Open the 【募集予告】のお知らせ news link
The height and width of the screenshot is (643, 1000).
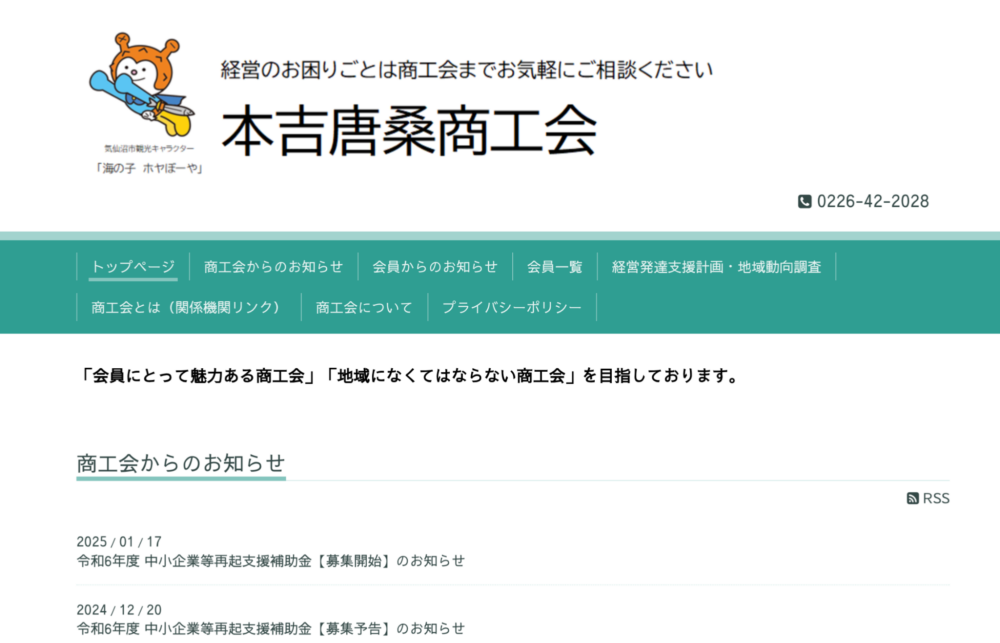(x=271, y=628)
